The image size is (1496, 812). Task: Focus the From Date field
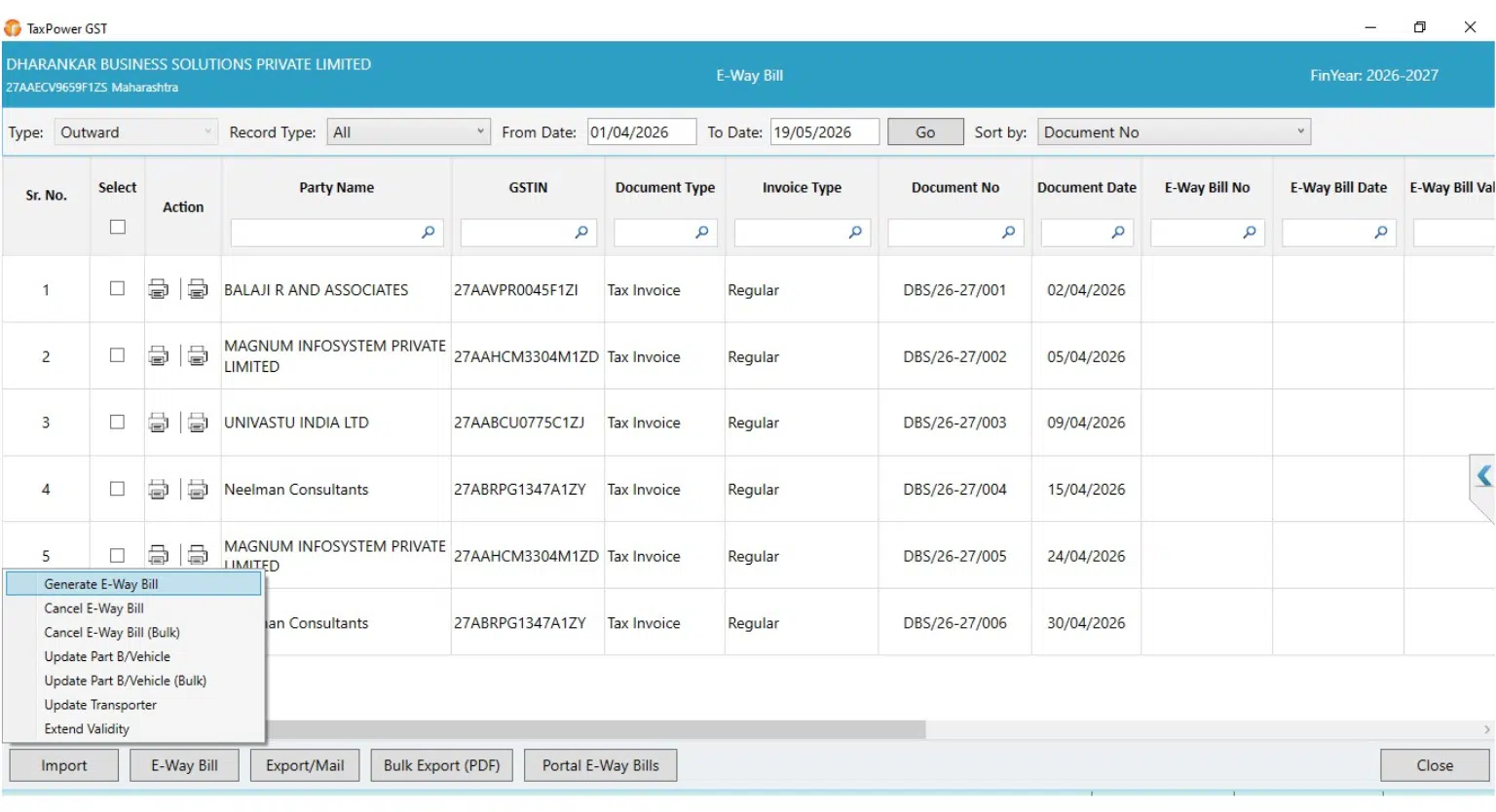642,132
